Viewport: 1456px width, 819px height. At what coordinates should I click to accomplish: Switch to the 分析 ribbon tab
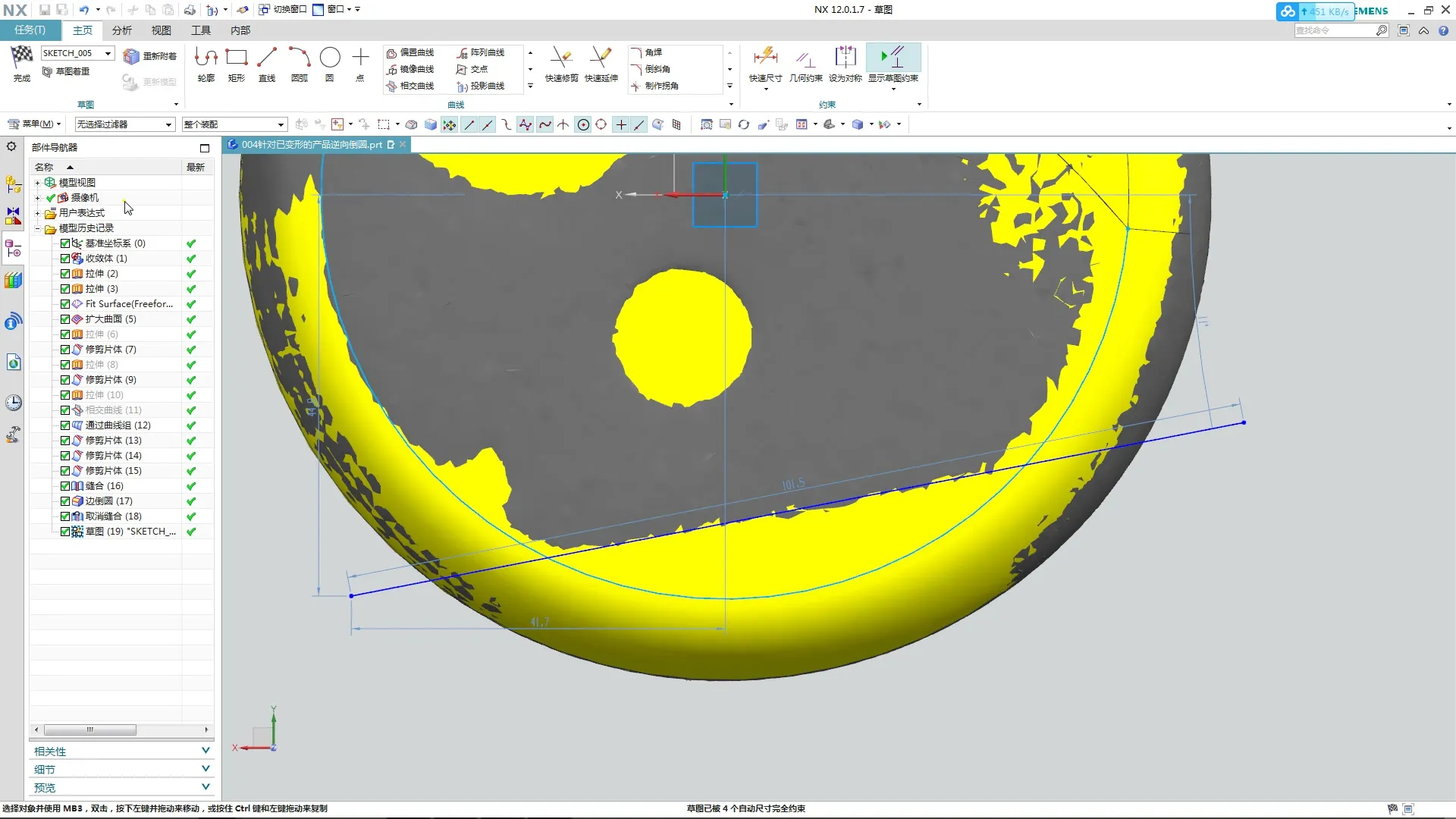pos(121,30)
